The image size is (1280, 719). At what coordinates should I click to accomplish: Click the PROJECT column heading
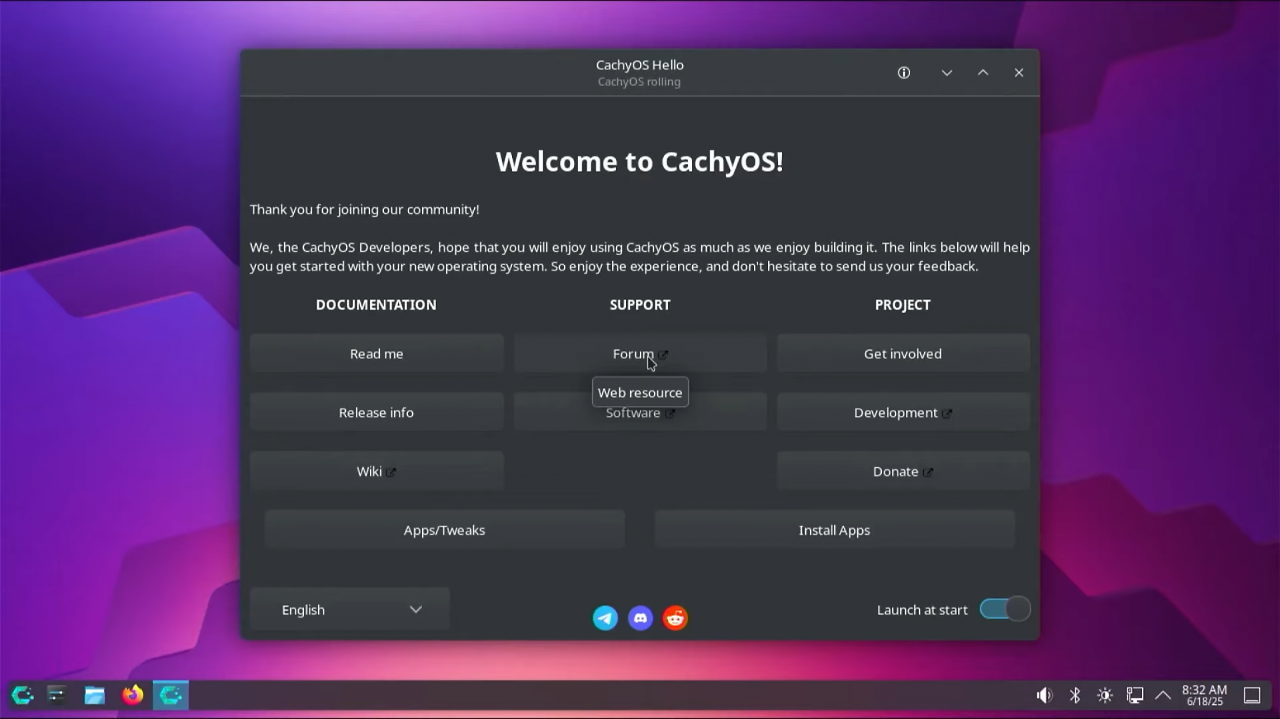click(x=903, y=304)
